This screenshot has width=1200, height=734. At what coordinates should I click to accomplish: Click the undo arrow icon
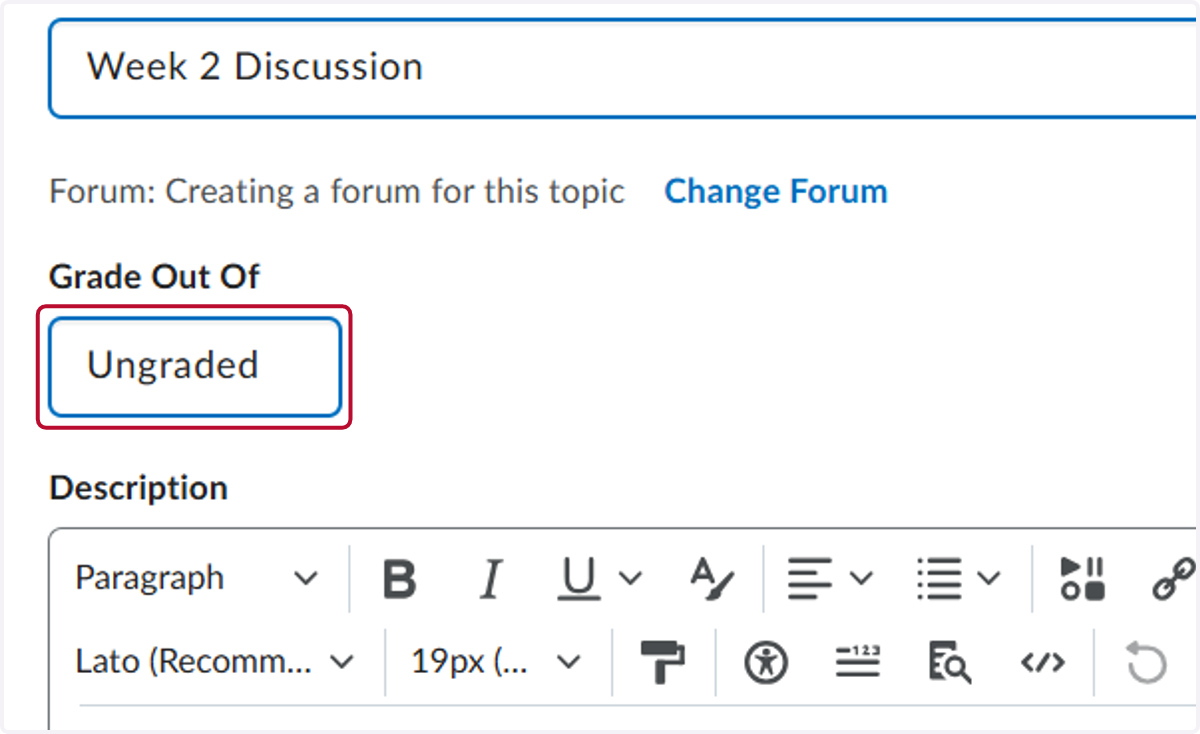pos(1146,662)
